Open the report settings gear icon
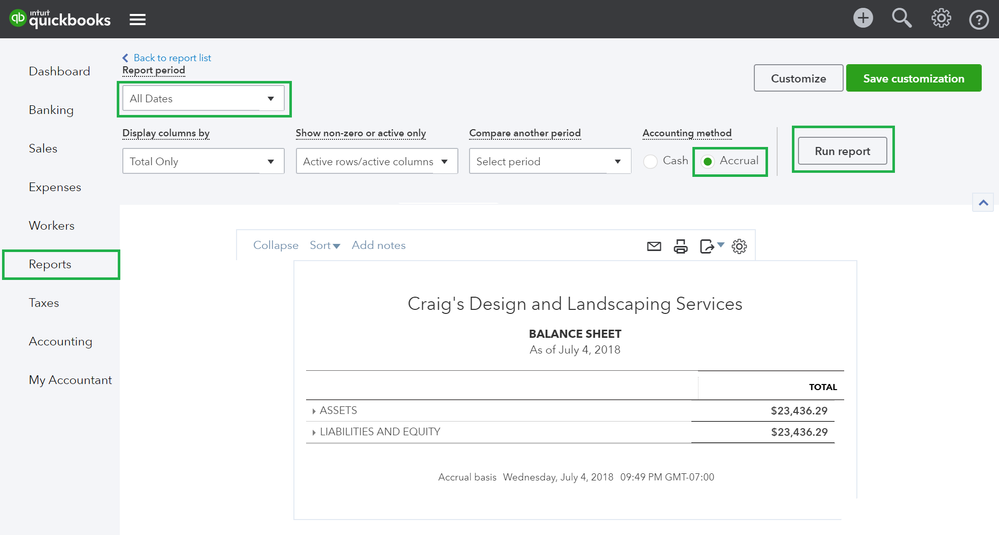Image resolution: width=999 pixels, height=535 pixels. (x=739, y=246)
